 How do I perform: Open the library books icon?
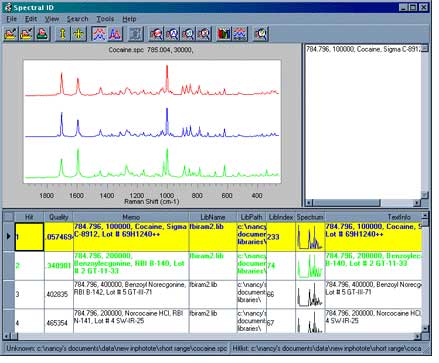pyautogui.click(x=224, y=34)
